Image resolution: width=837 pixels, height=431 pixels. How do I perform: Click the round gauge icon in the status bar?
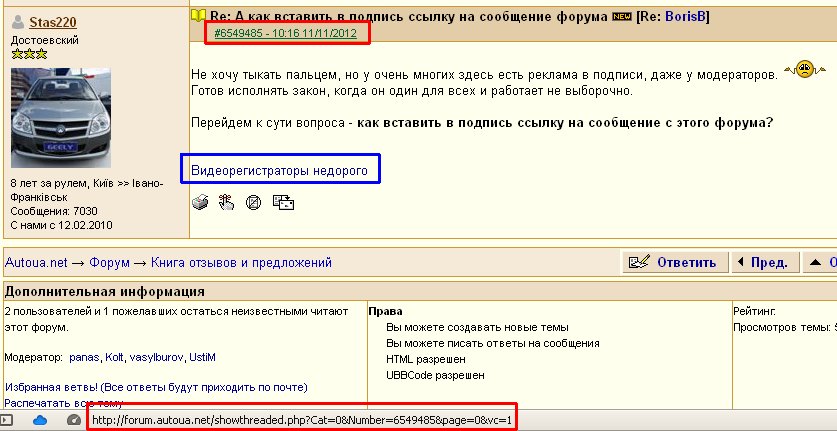(x=73, y=420)
